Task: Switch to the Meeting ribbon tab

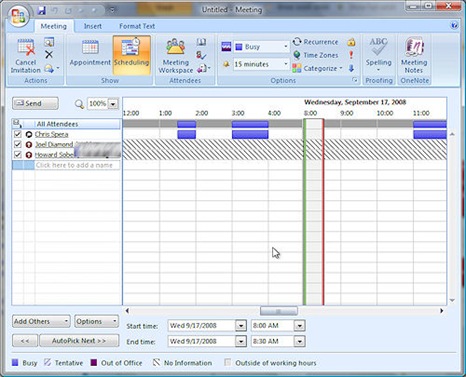Action: (53, 26)
